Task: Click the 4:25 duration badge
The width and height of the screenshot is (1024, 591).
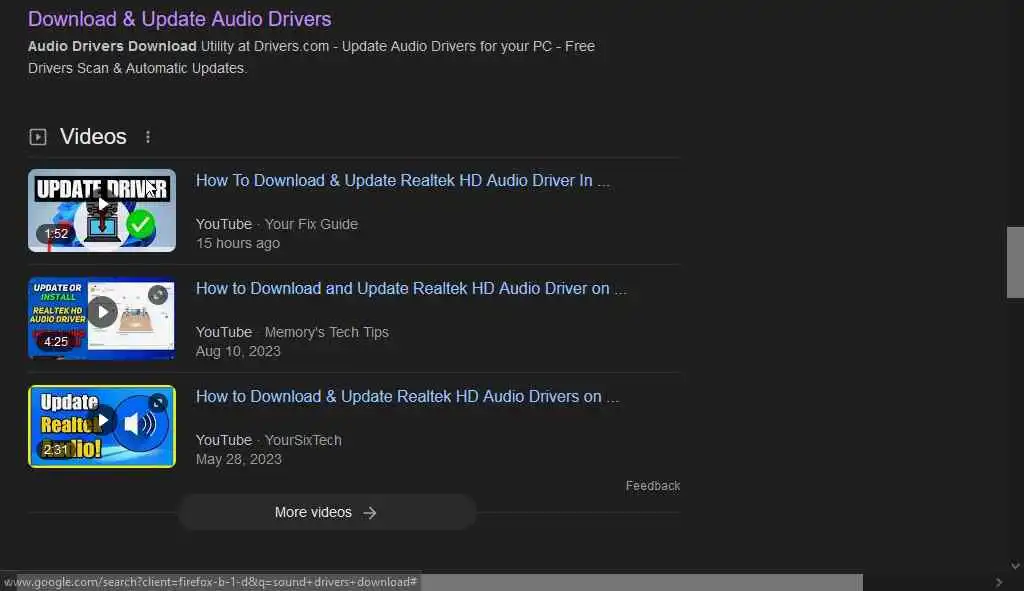Action: [x=56, y=342]
